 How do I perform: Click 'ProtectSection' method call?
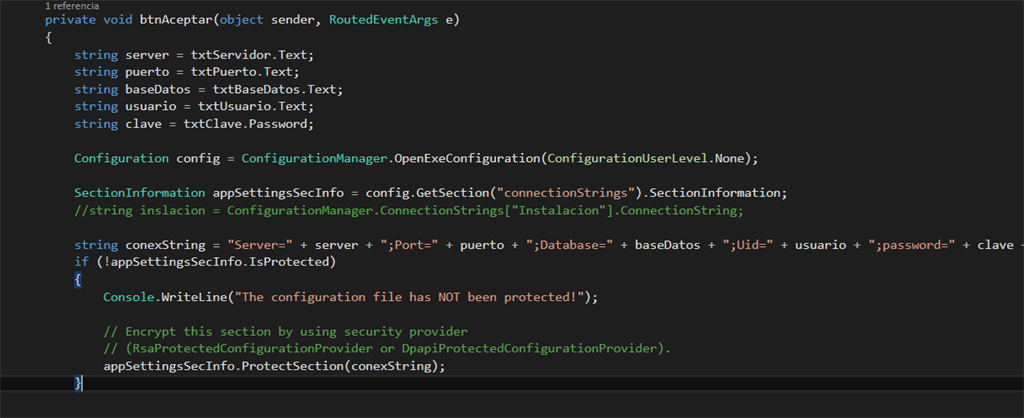click(293, 366)
